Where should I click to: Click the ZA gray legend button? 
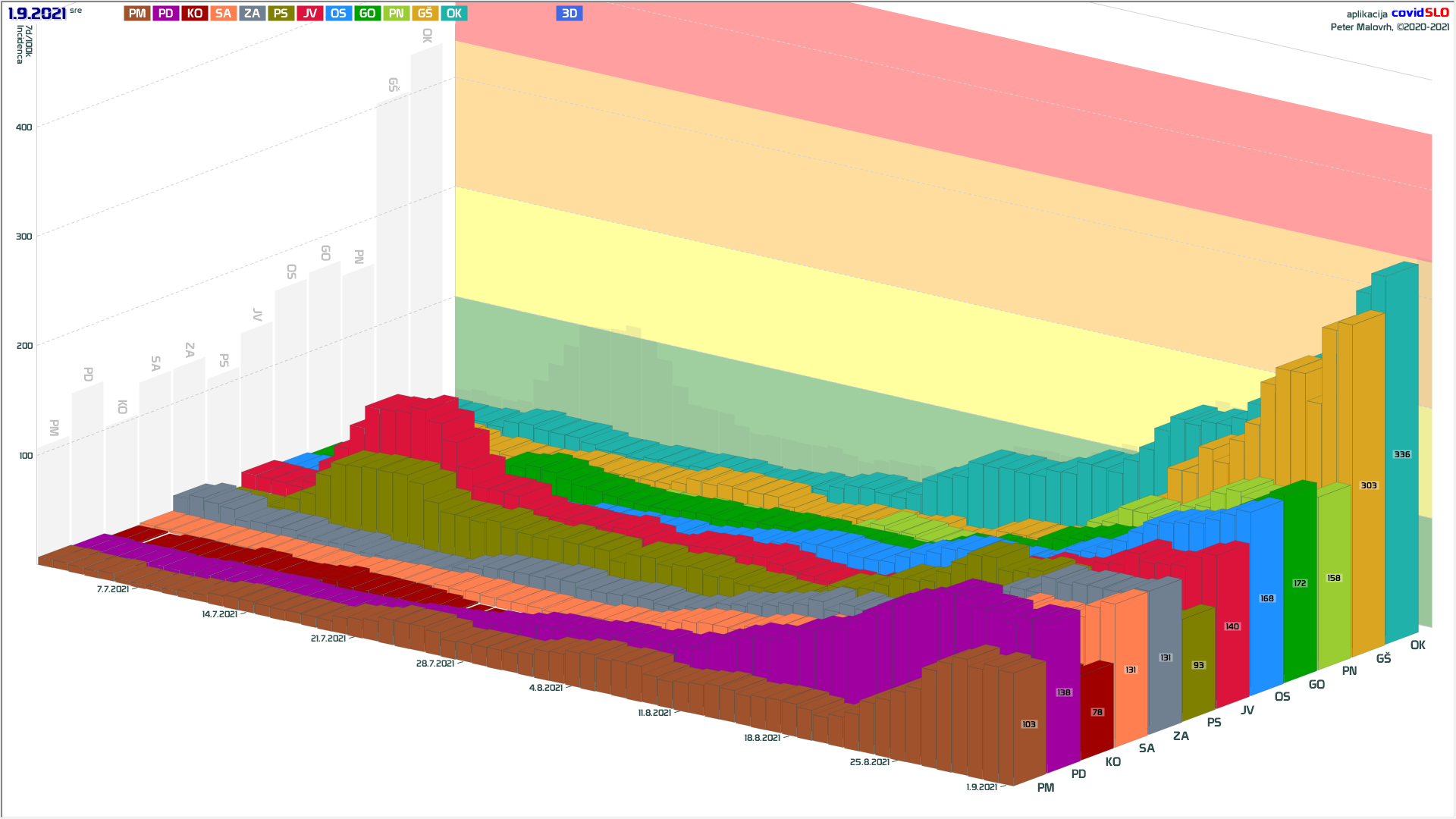[x=252, y=14]
